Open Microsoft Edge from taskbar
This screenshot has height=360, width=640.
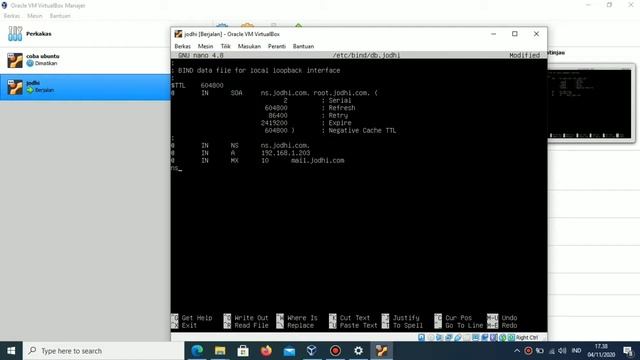[x=197, y=351]
